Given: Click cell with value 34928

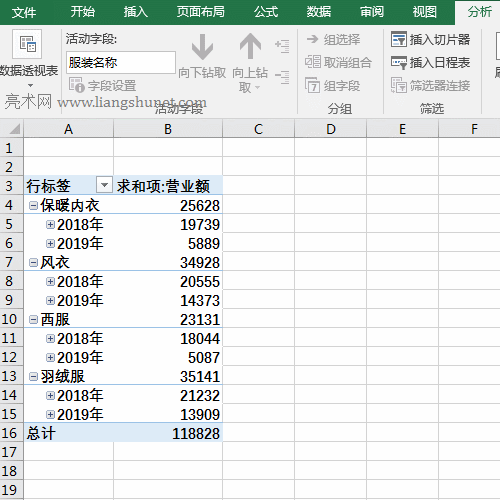Looking at the screenshot, I should pyautogui.click(x=168, y=262).
